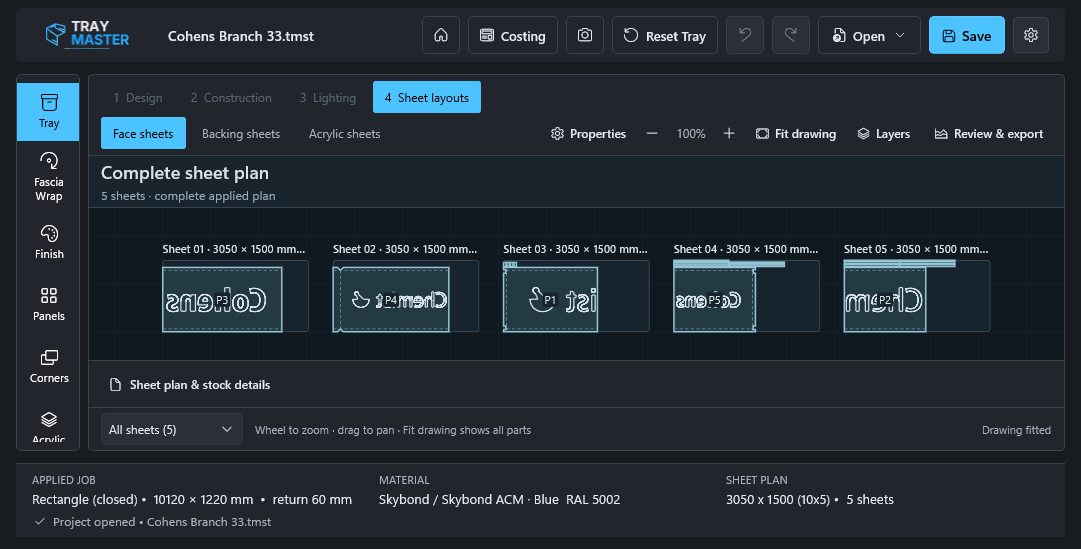Image resolution: width=1081 pixels, height=549 pixels.
Task: Click the P5 panel label on Sheet 04
Action: click(x=714, y=300)
